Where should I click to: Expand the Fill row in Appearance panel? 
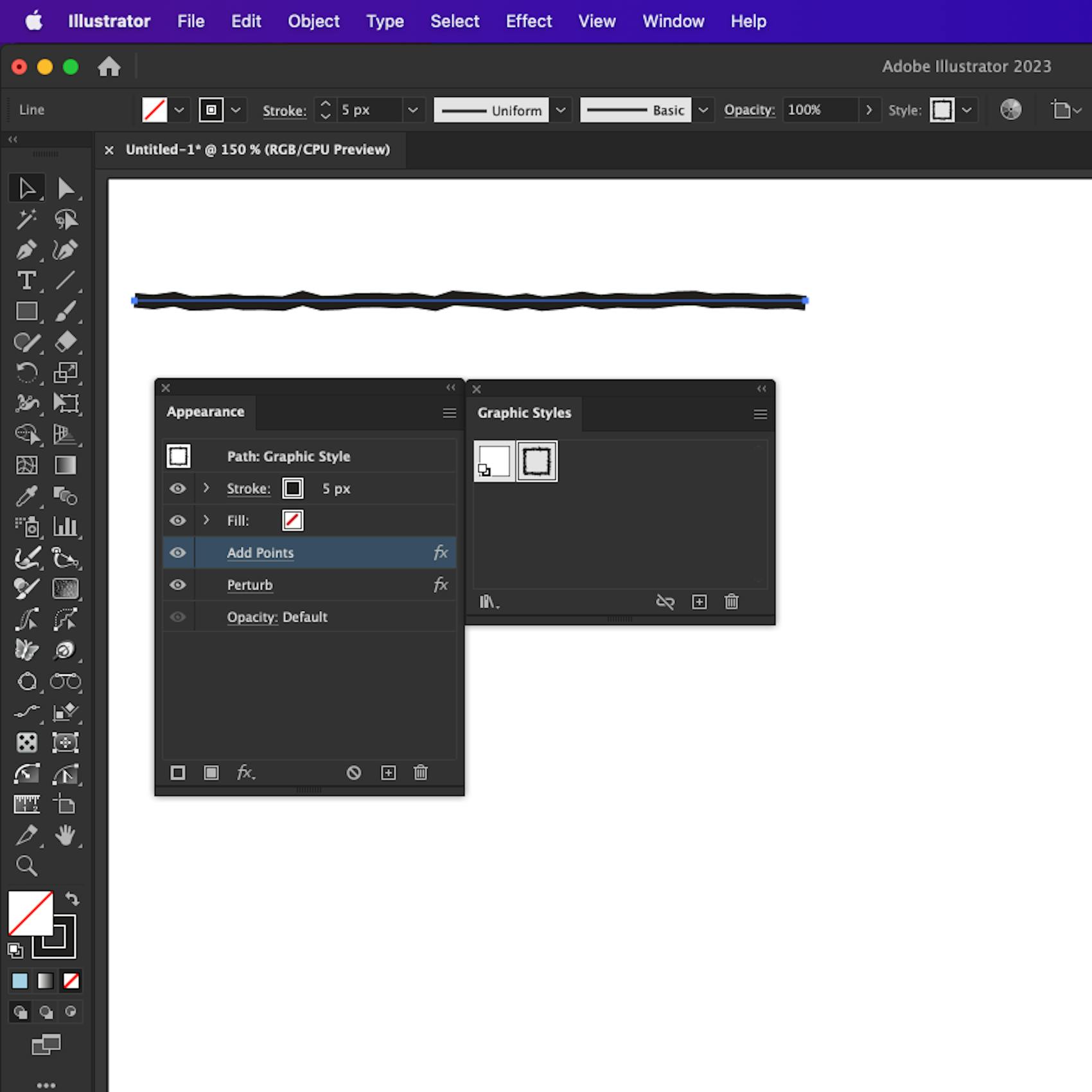(206, 520)
